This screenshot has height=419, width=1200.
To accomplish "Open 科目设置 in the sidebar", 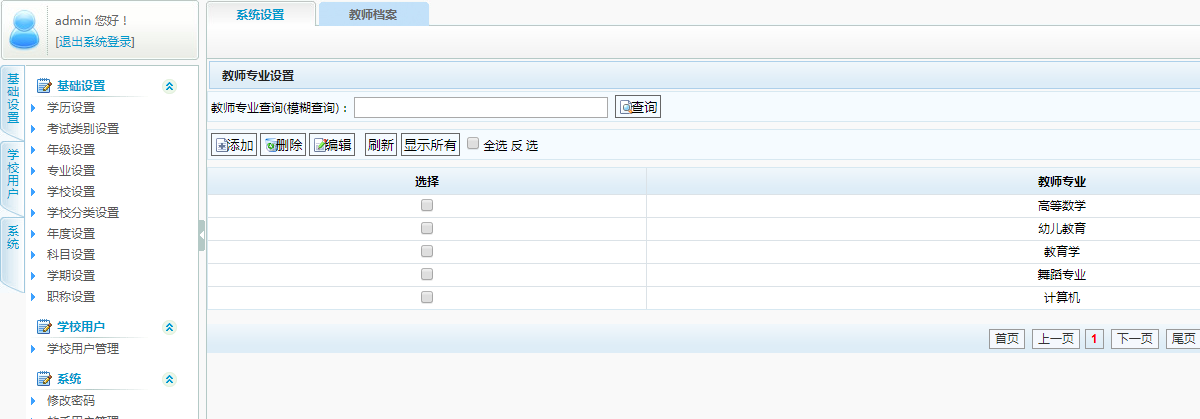I will pos(71,255).
